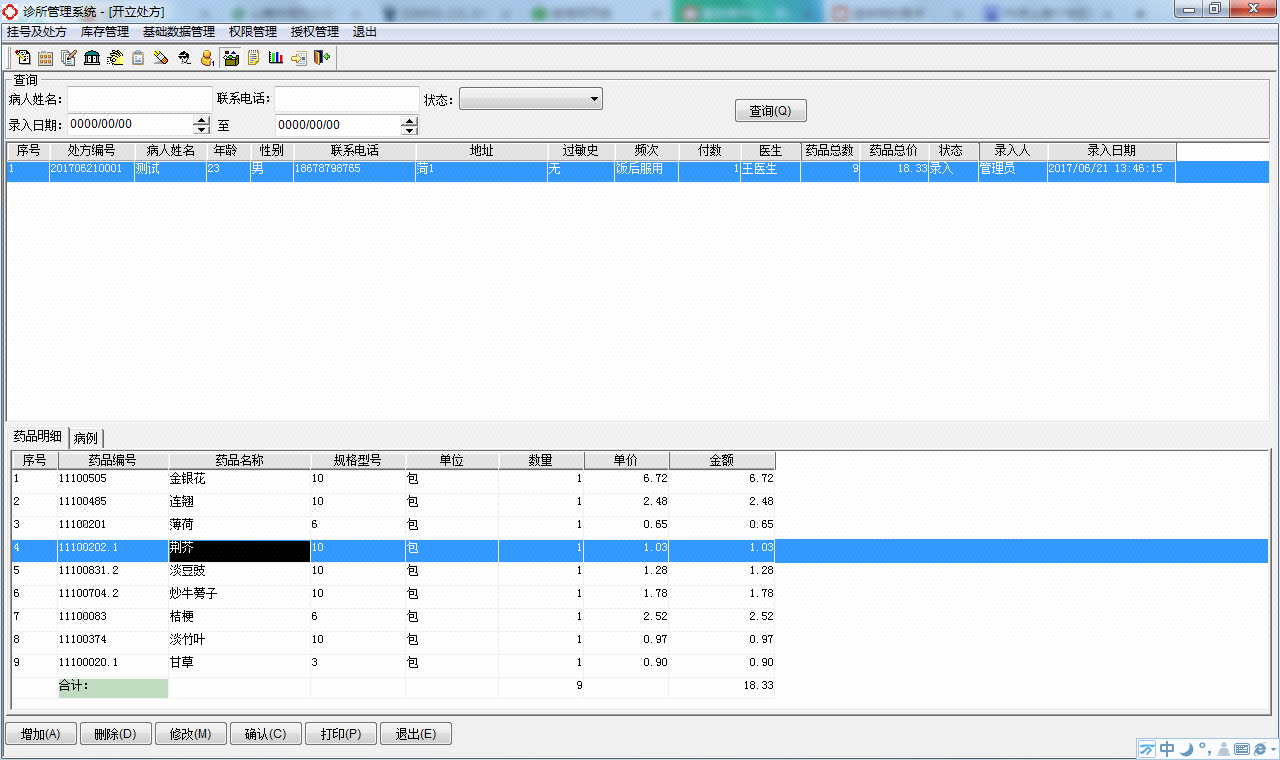This screenshot has height=760, width=1280.
Task: Click the Wubi logo on the IME bar
Action: click(1147, 749)
